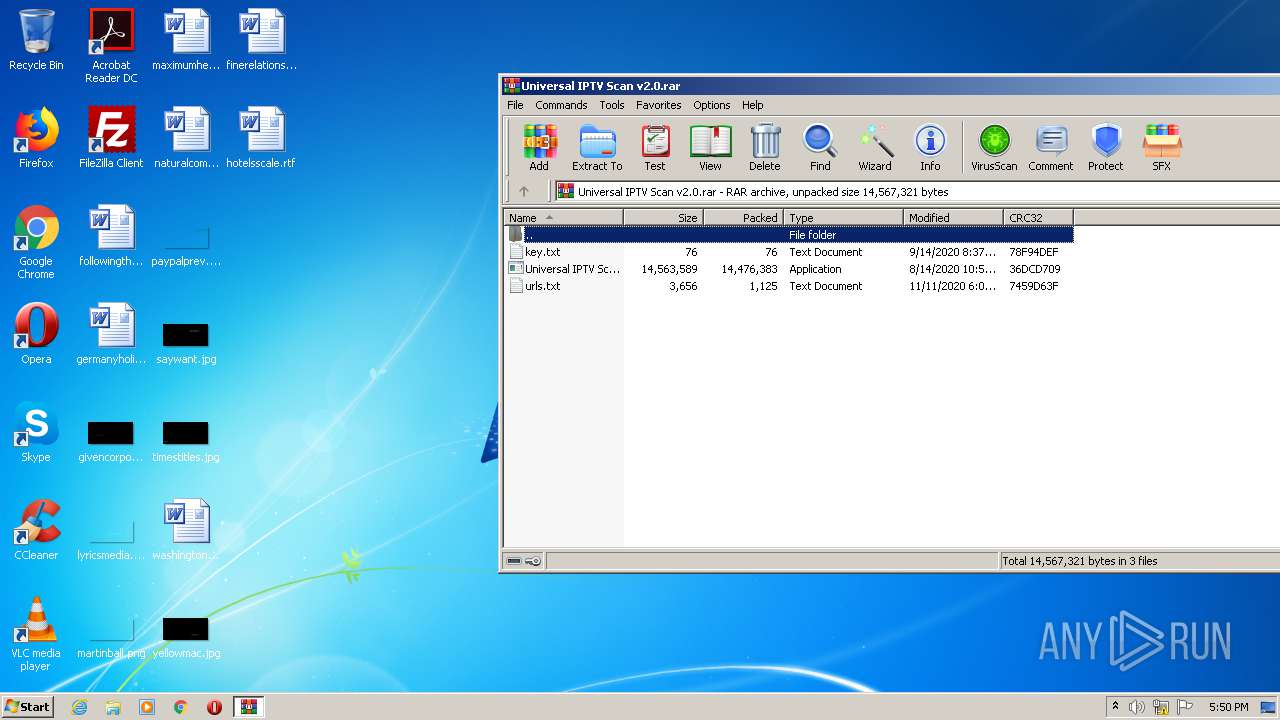Select the Opera desktop icon
The image size is (1280, 720).
pos(36,334)
